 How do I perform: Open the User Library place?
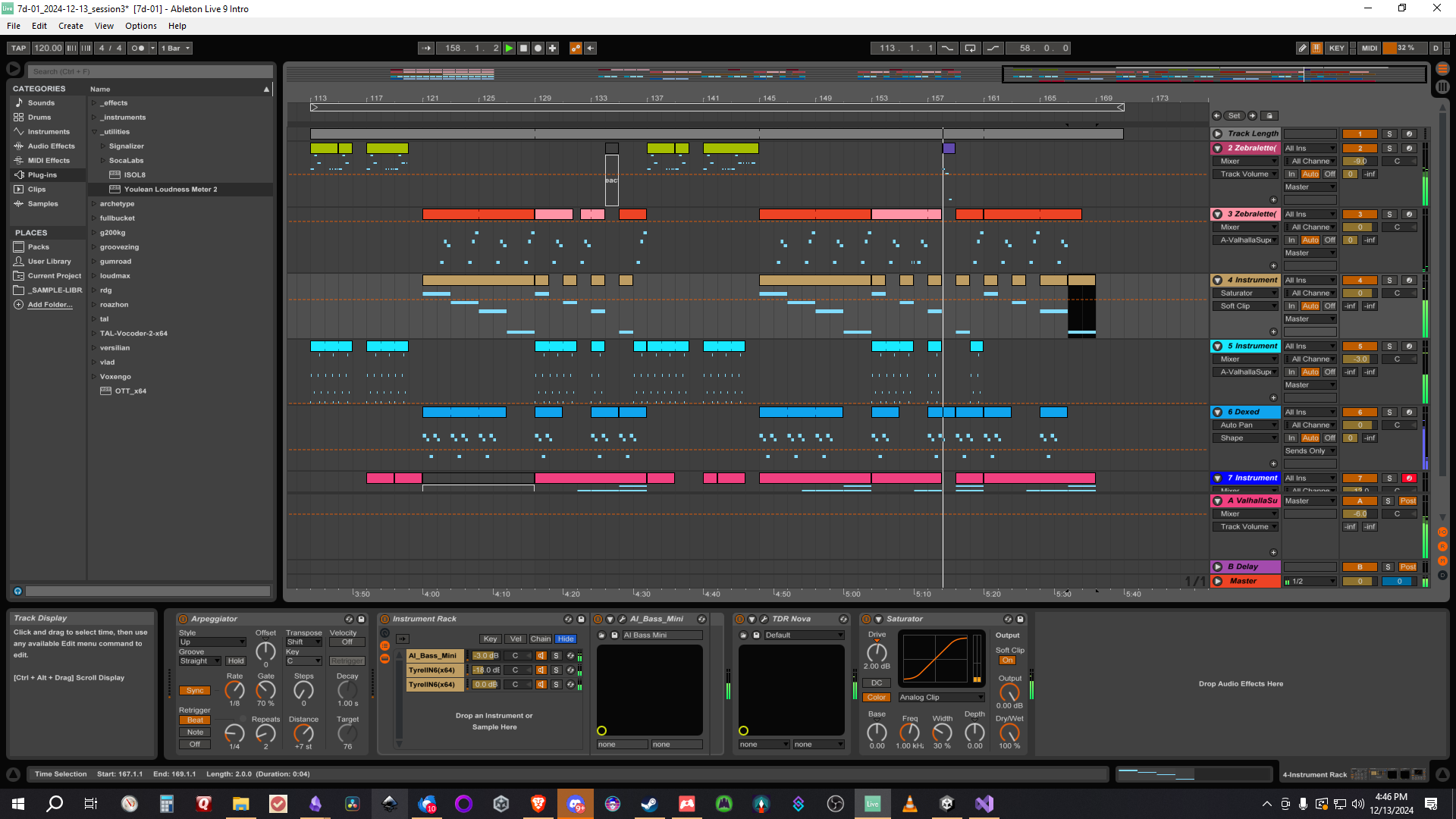point(49,262)
